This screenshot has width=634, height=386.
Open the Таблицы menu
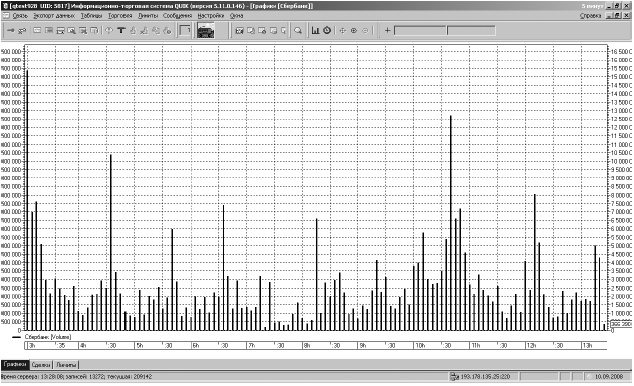[91, 16]
